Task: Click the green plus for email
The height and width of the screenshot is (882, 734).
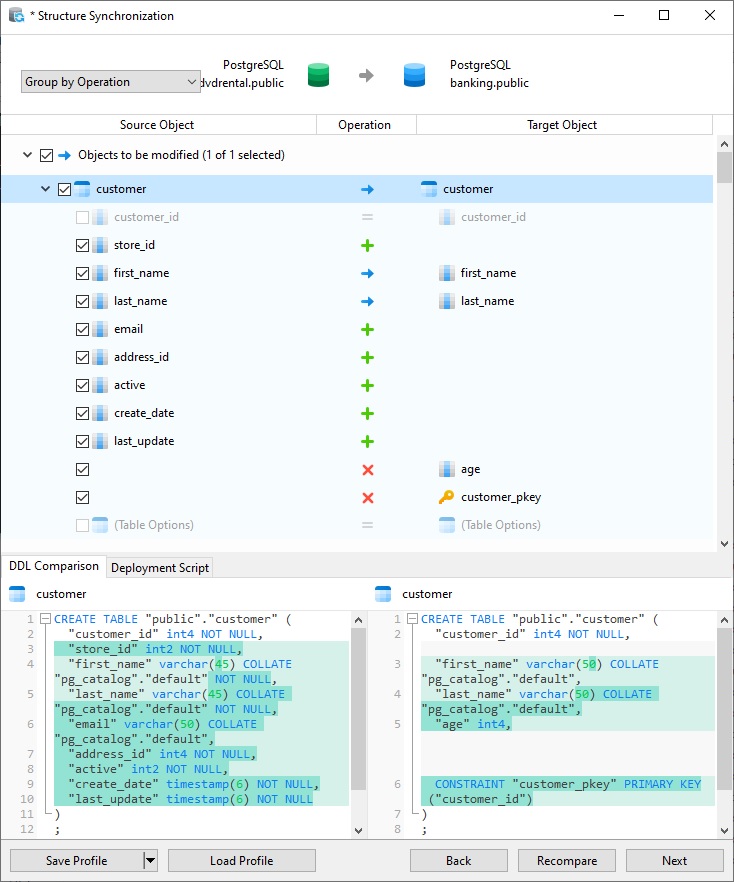Action: (367, 330)
